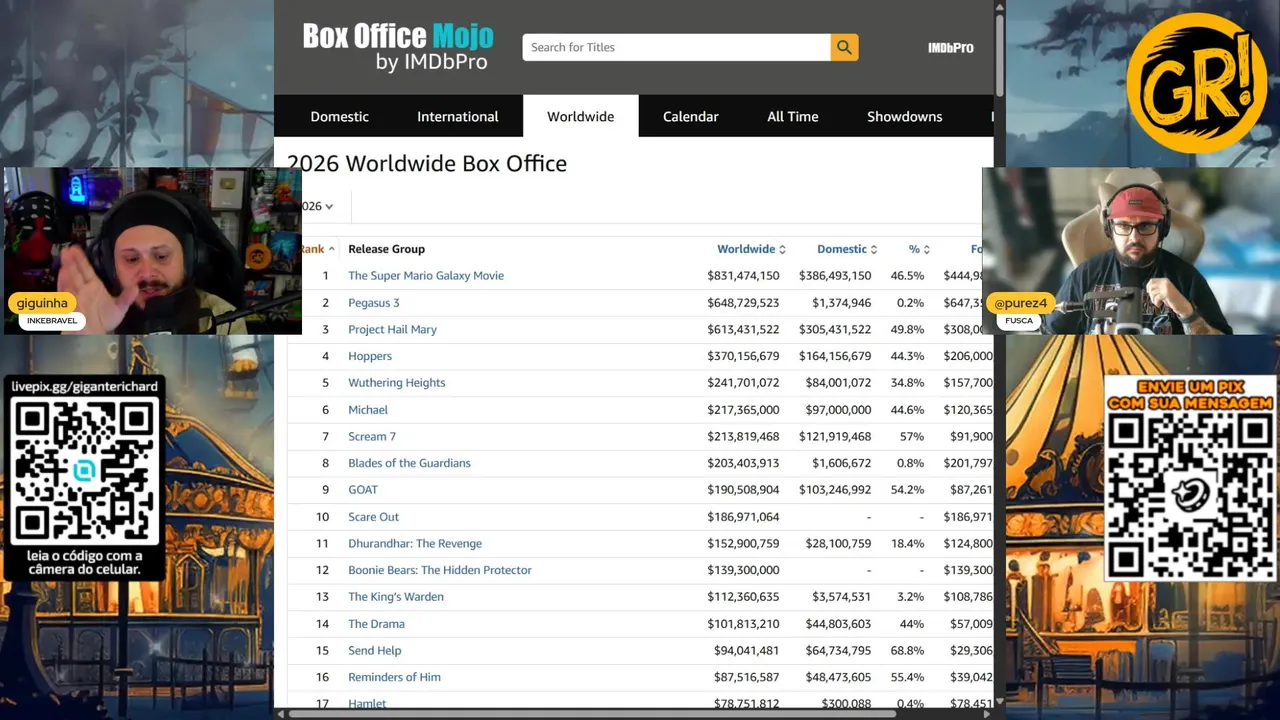The image size is (1280, 720).
Task: Click the 'Envie um Pix' QR code
Action: tap(1190, 494)
